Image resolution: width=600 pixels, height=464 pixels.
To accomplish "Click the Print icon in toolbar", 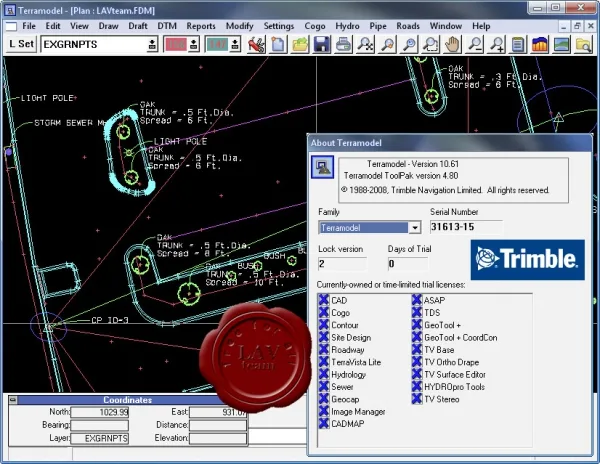I will point(343,44).
